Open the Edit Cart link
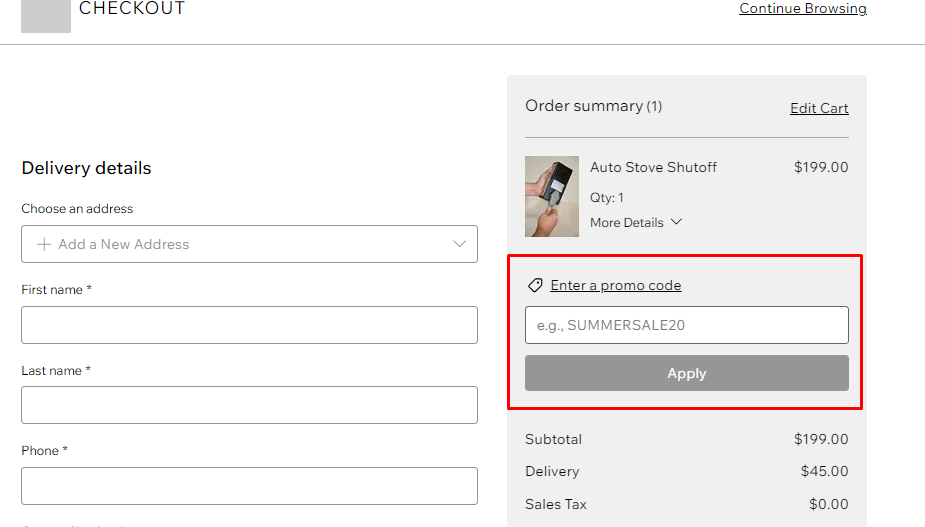 pos(819,108)
